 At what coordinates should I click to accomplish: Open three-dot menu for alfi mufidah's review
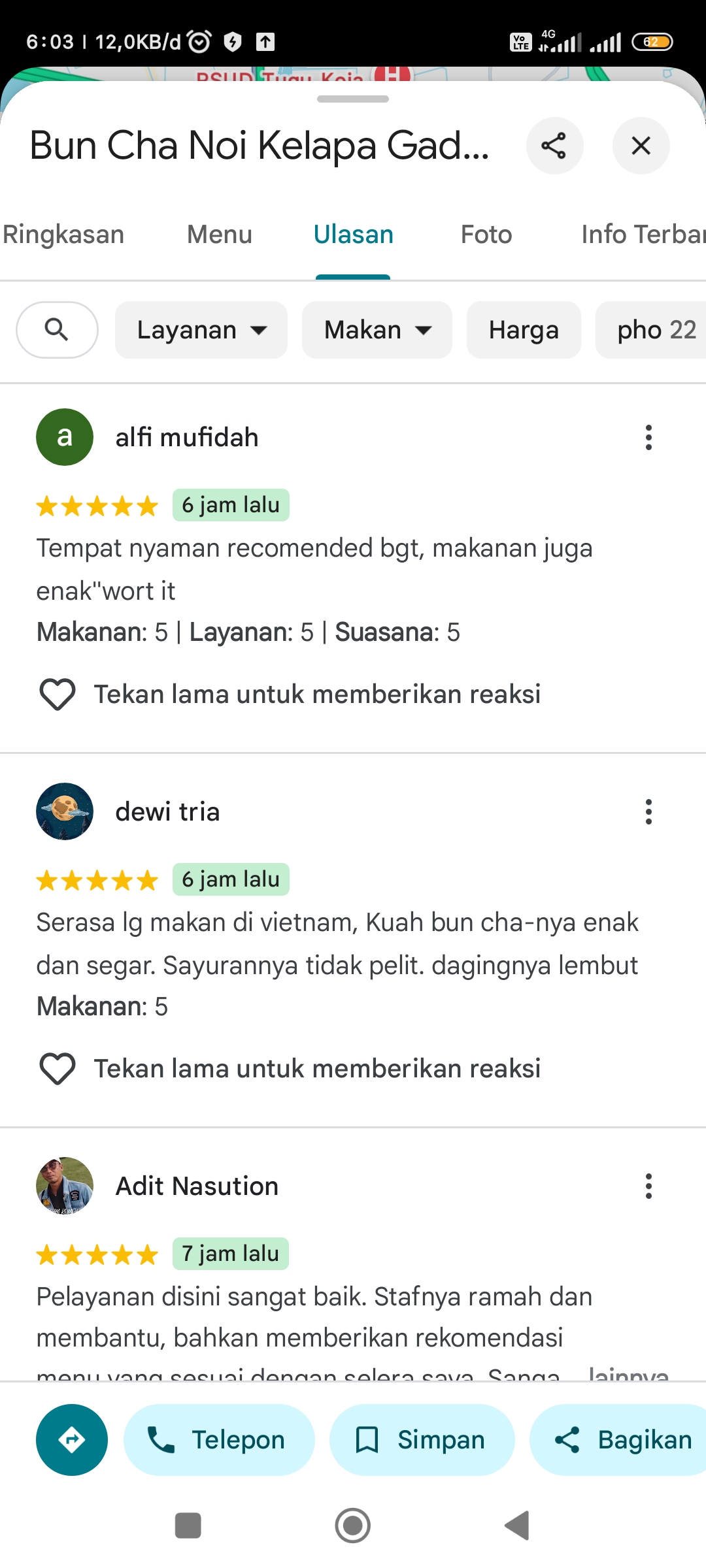[648, 437]
